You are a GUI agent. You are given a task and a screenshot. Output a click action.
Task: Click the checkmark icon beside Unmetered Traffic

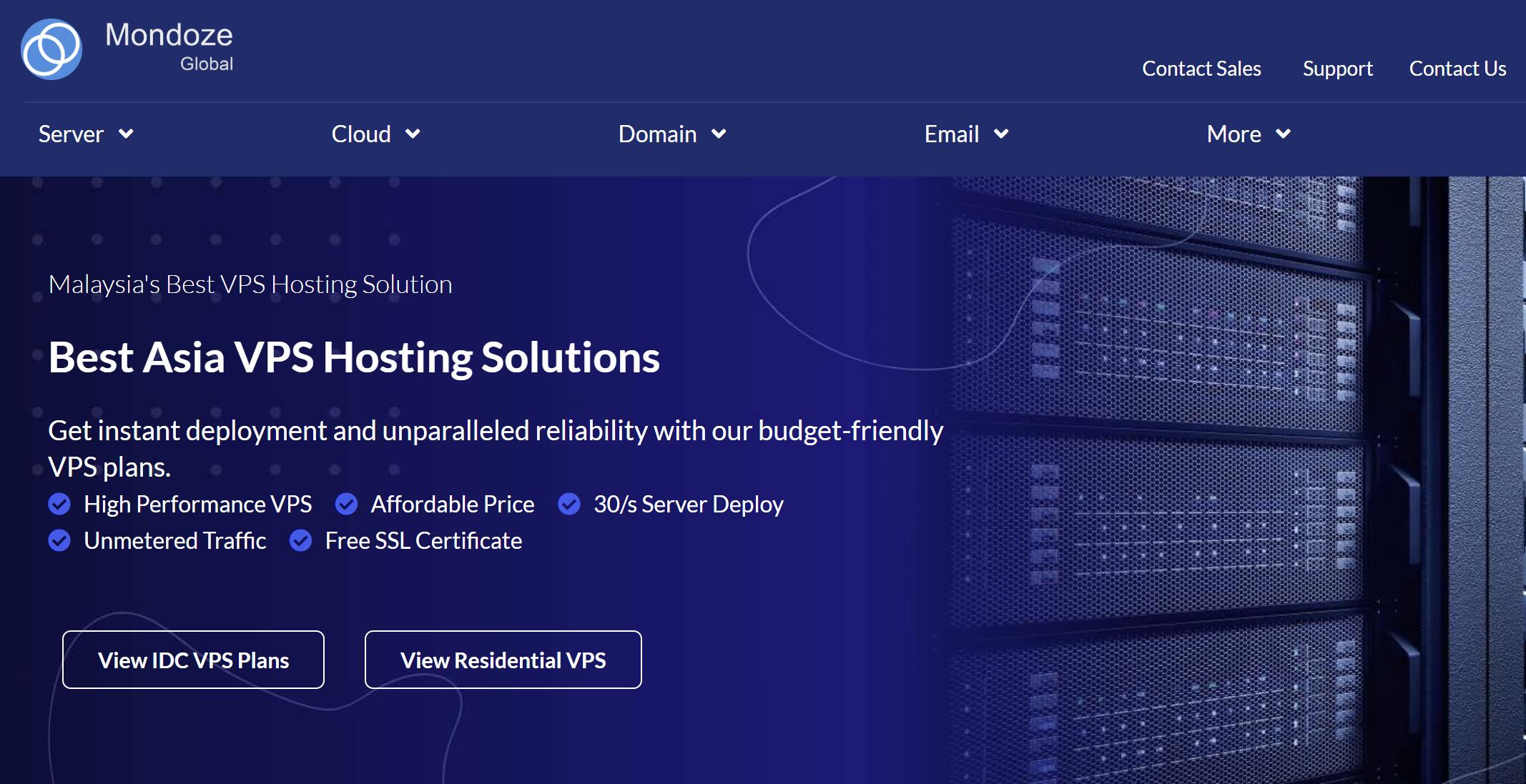pyautogui.click(x=59, y=540)
